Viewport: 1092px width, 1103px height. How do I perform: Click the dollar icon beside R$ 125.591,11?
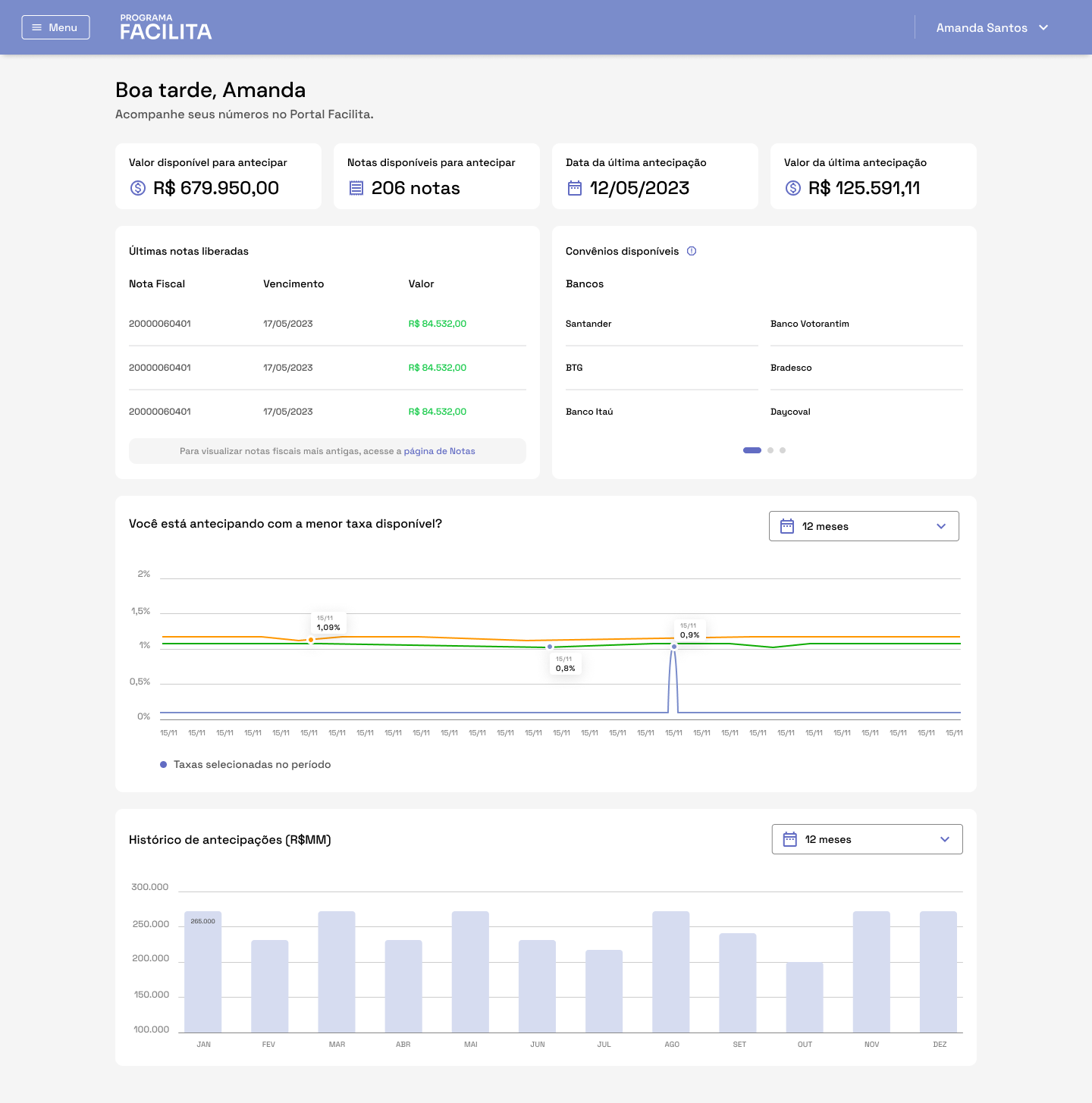pyautogui.click(x=793, y=188)
